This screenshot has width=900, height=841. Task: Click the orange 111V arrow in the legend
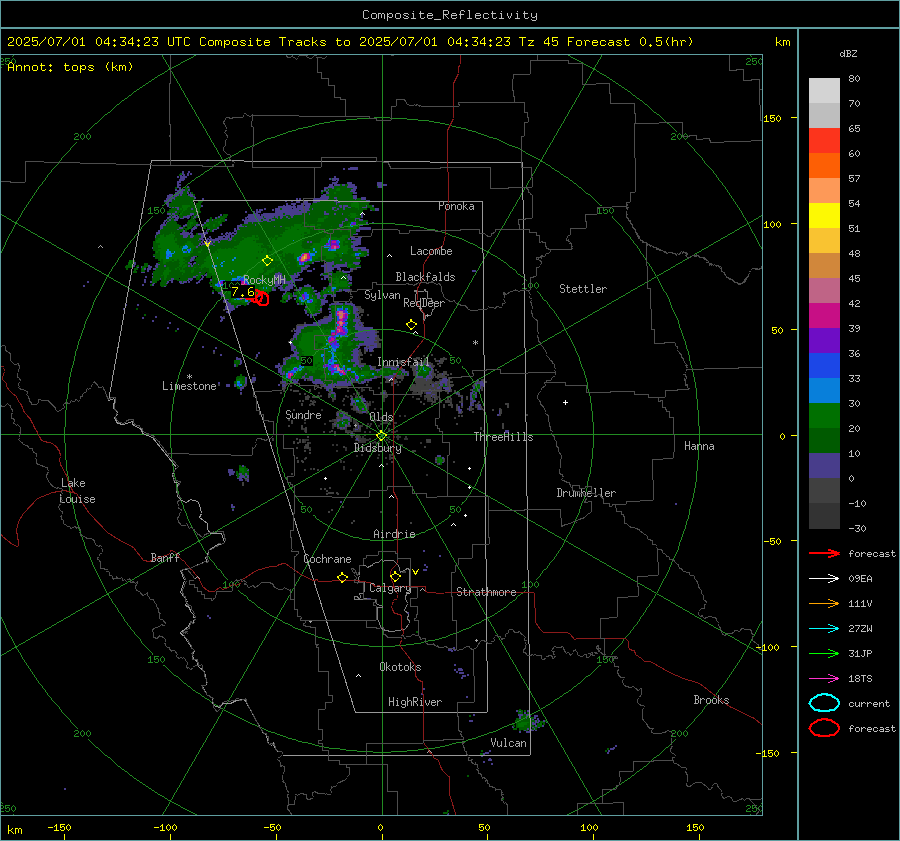[824, 603]
